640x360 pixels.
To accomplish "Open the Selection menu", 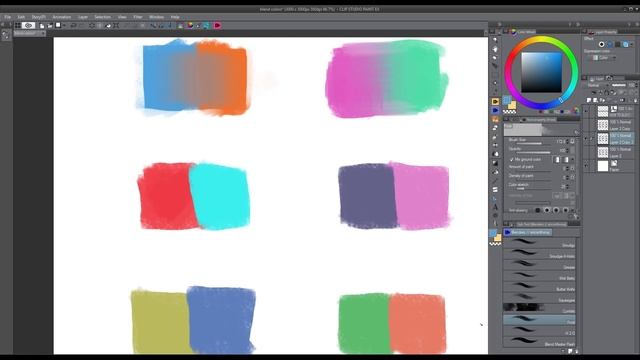I will [x=102, y=17].
